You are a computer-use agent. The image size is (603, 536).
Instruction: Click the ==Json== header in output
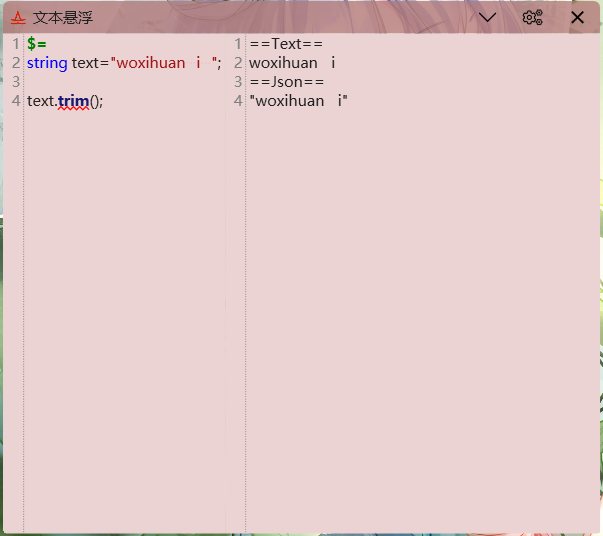287,82
